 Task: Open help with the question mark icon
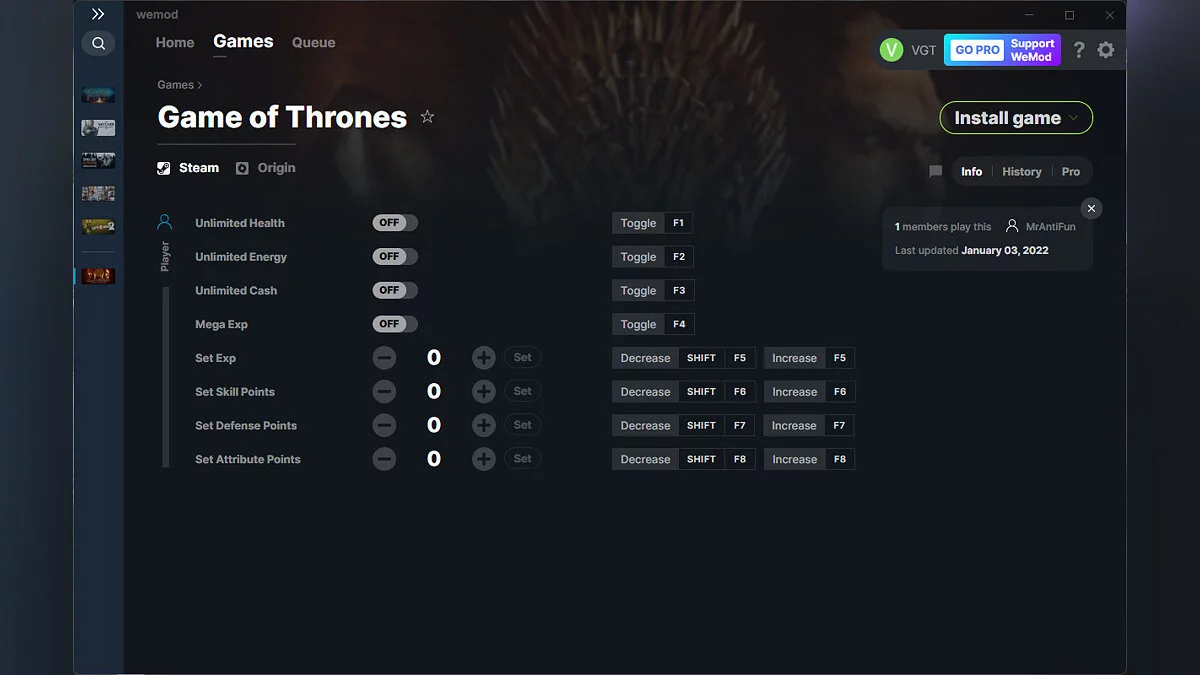pyautogui.click(x=1078, y=49)
